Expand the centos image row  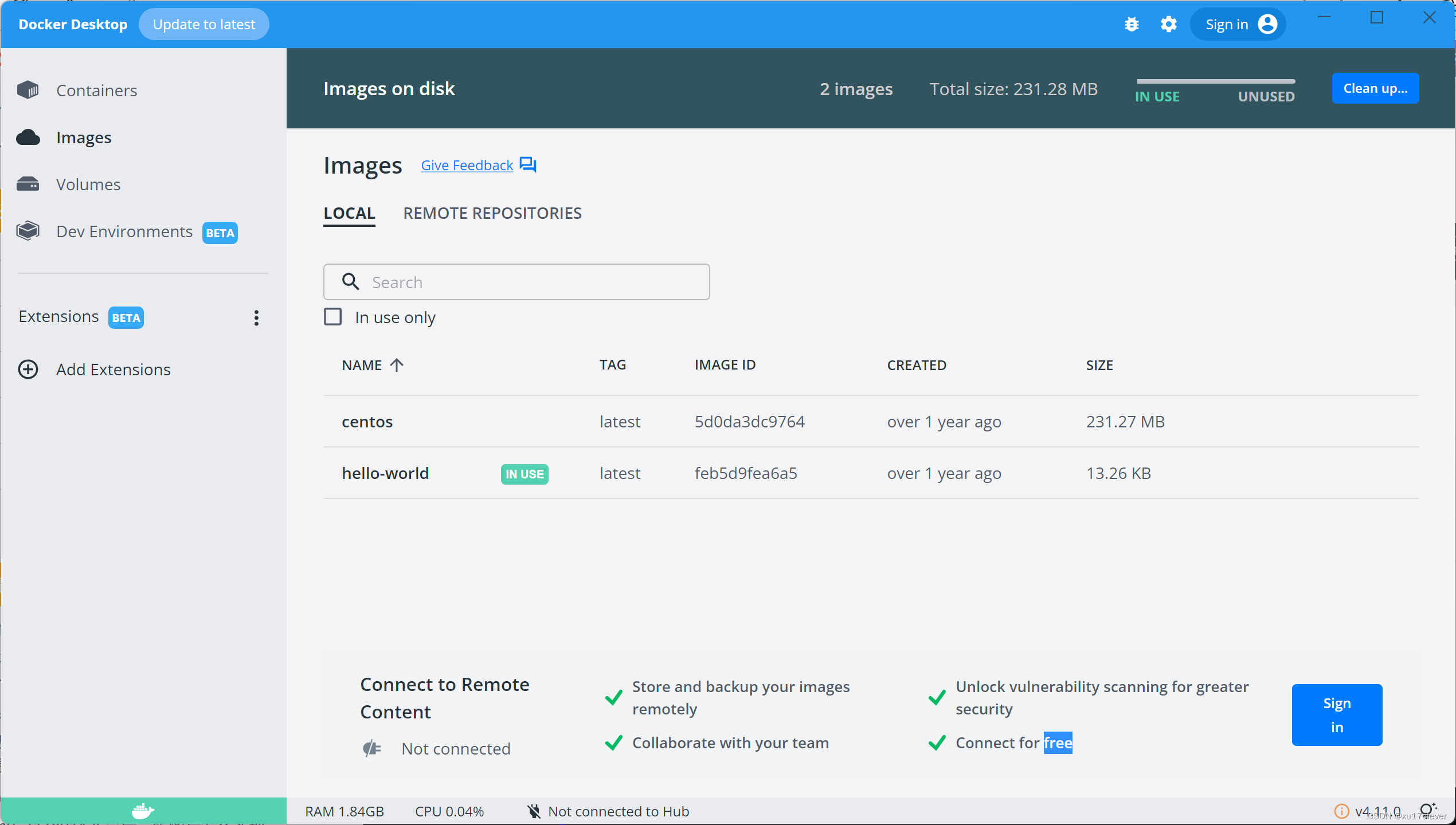[367, 421]
